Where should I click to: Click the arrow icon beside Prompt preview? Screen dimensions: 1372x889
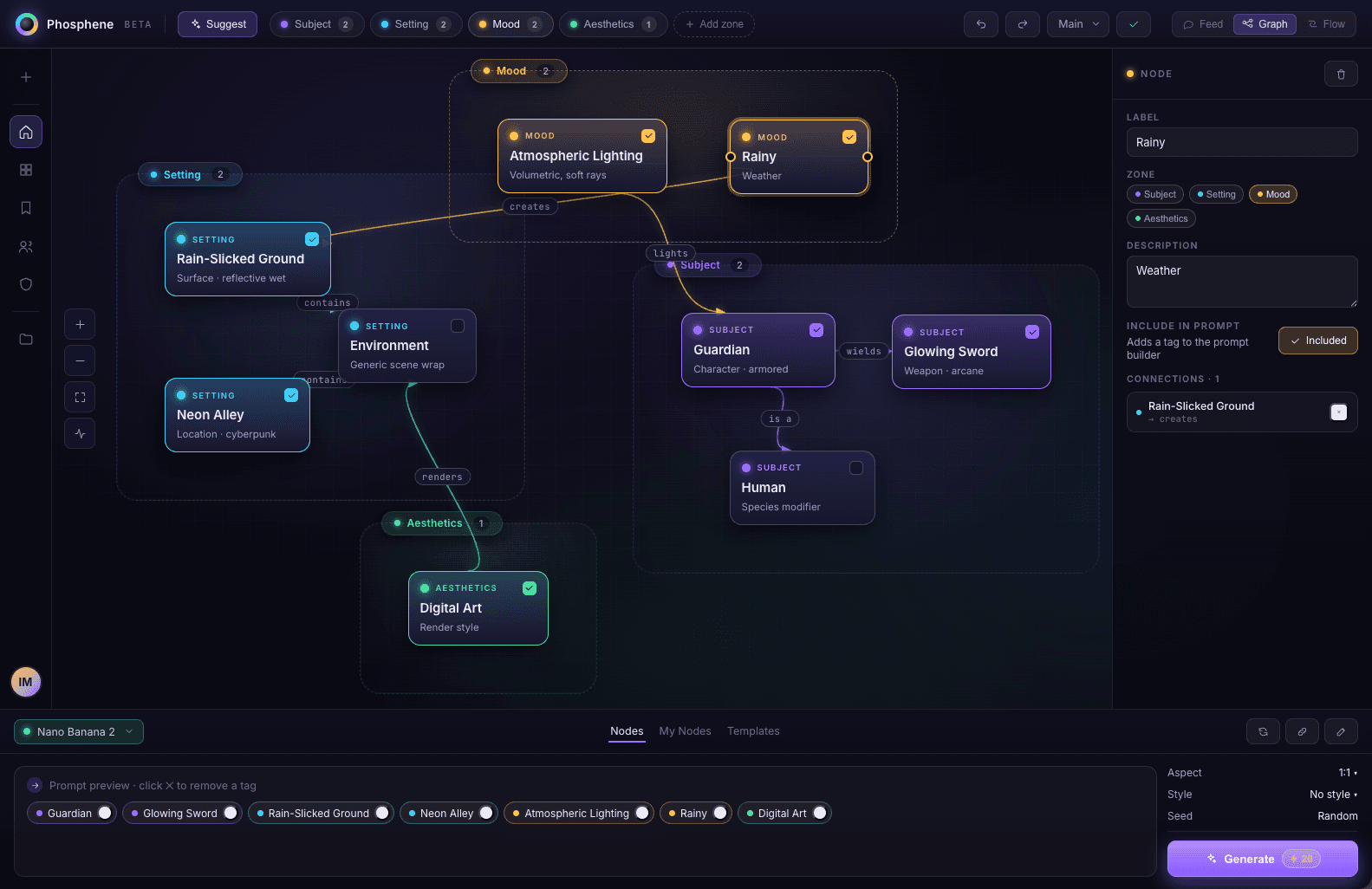35,785
